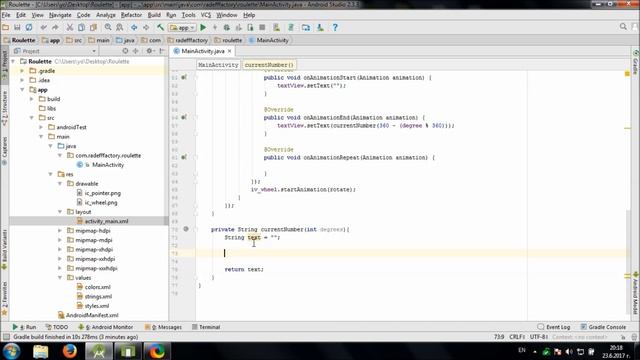The height and width of the screenshot is (360, 640).
Task: Click the Stop square toolbar icon
Action: click(x=262, y=27)
